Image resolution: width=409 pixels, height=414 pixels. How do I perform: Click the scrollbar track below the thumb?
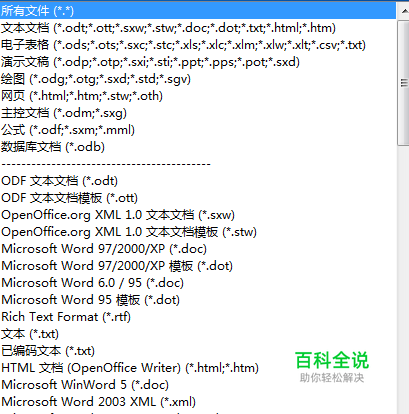tap(403, 280)
